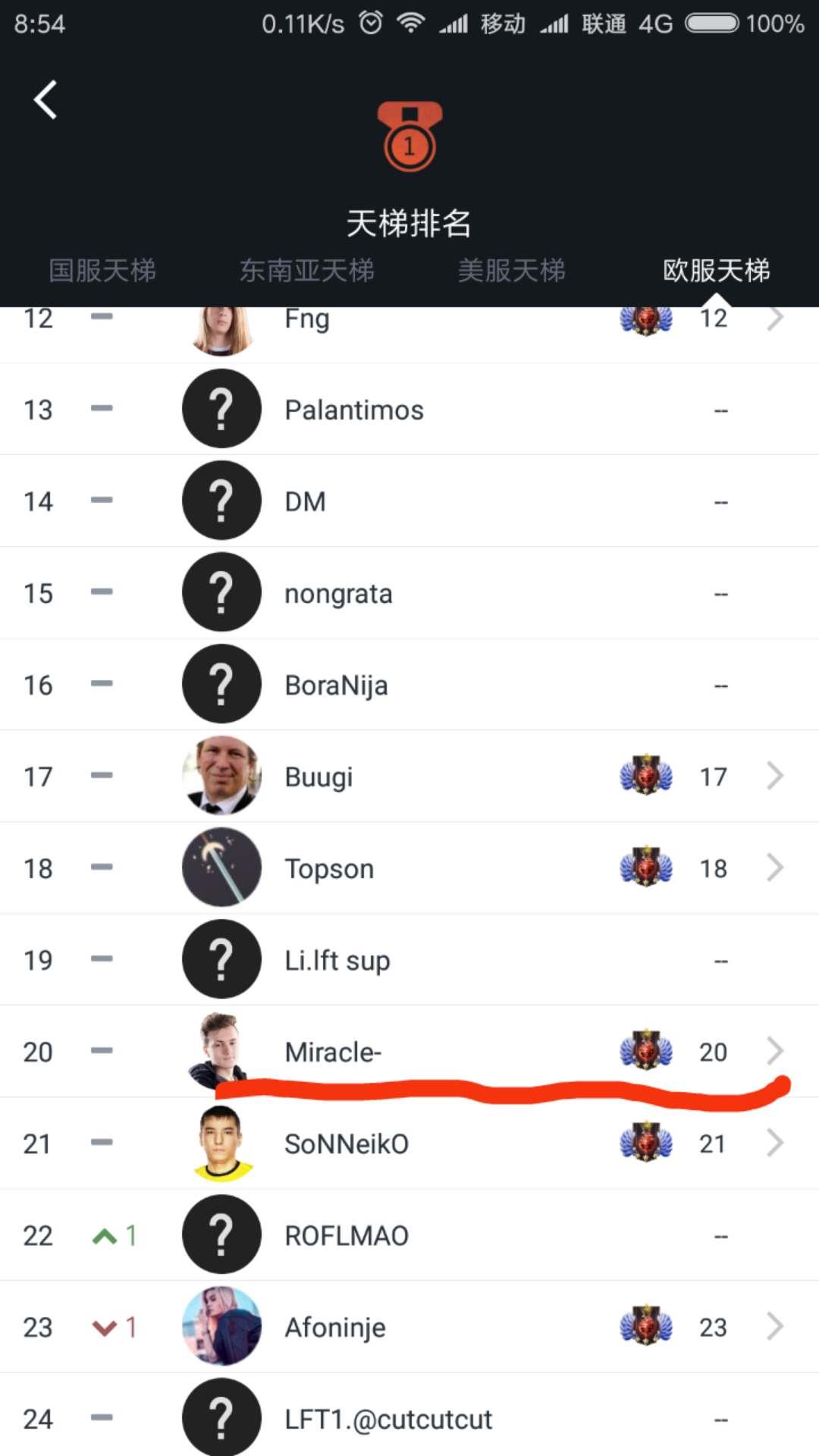Tap Afoninje's profile picture
This screenshot has height=1456, width=819.
(x=221, y=1326)
